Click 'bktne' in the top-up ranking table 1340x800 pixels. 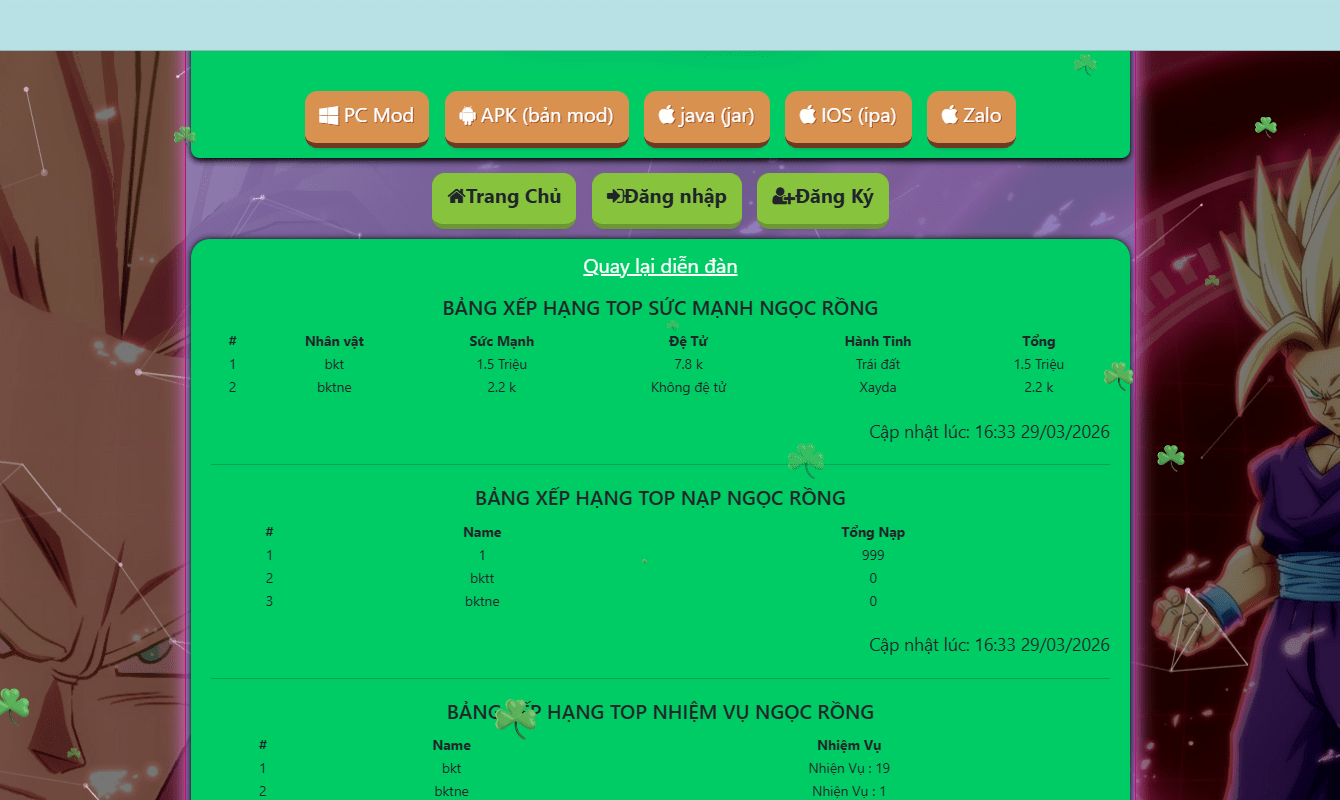pos(482,601)
